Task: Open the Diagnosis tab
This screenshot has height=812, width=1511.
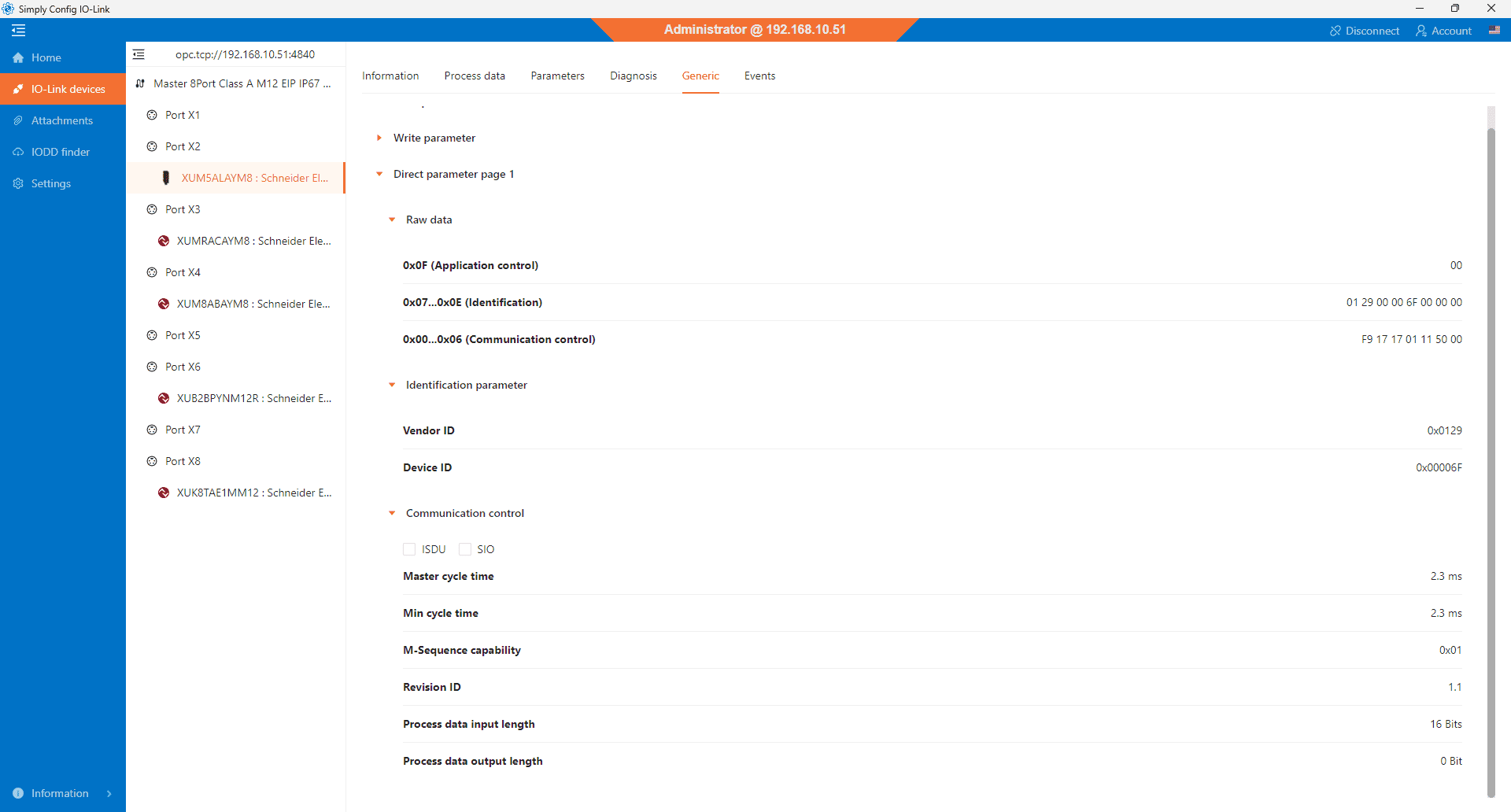Action: point(633,76)
